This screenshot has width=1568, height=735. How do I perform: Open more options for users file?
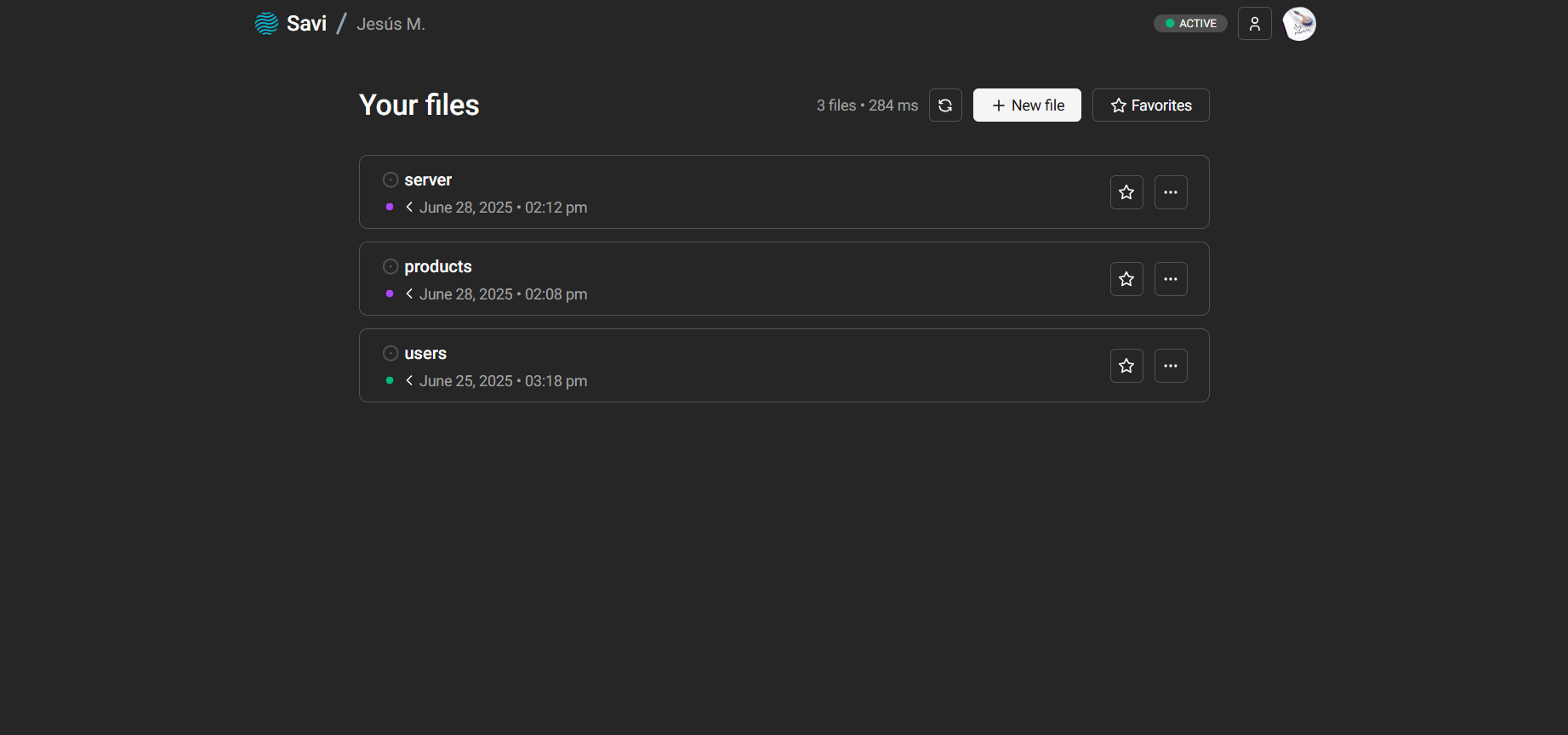(1171, 366)
